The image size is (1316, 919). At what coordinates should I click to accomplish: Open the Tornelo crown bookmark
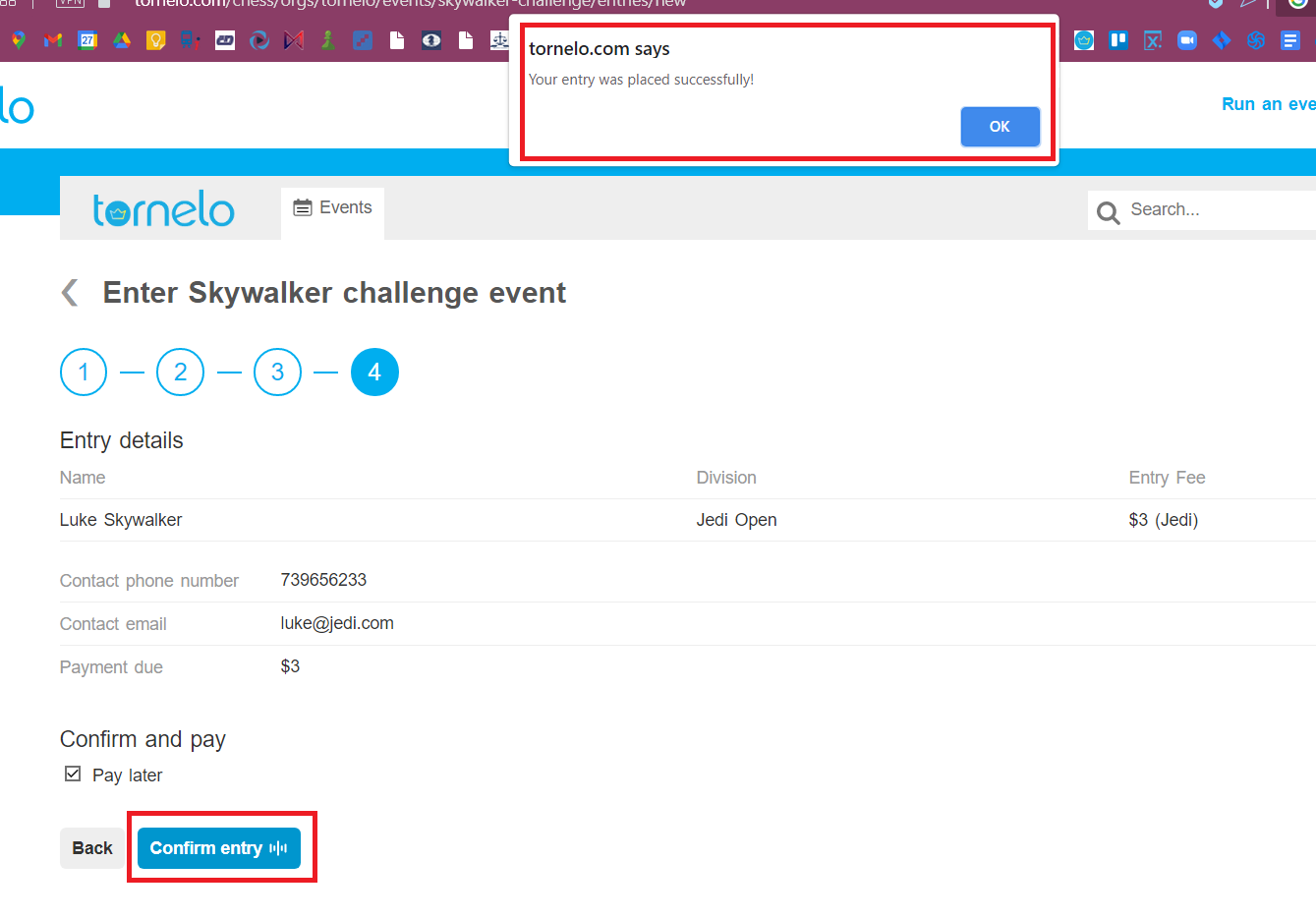tap(1084, 40)
